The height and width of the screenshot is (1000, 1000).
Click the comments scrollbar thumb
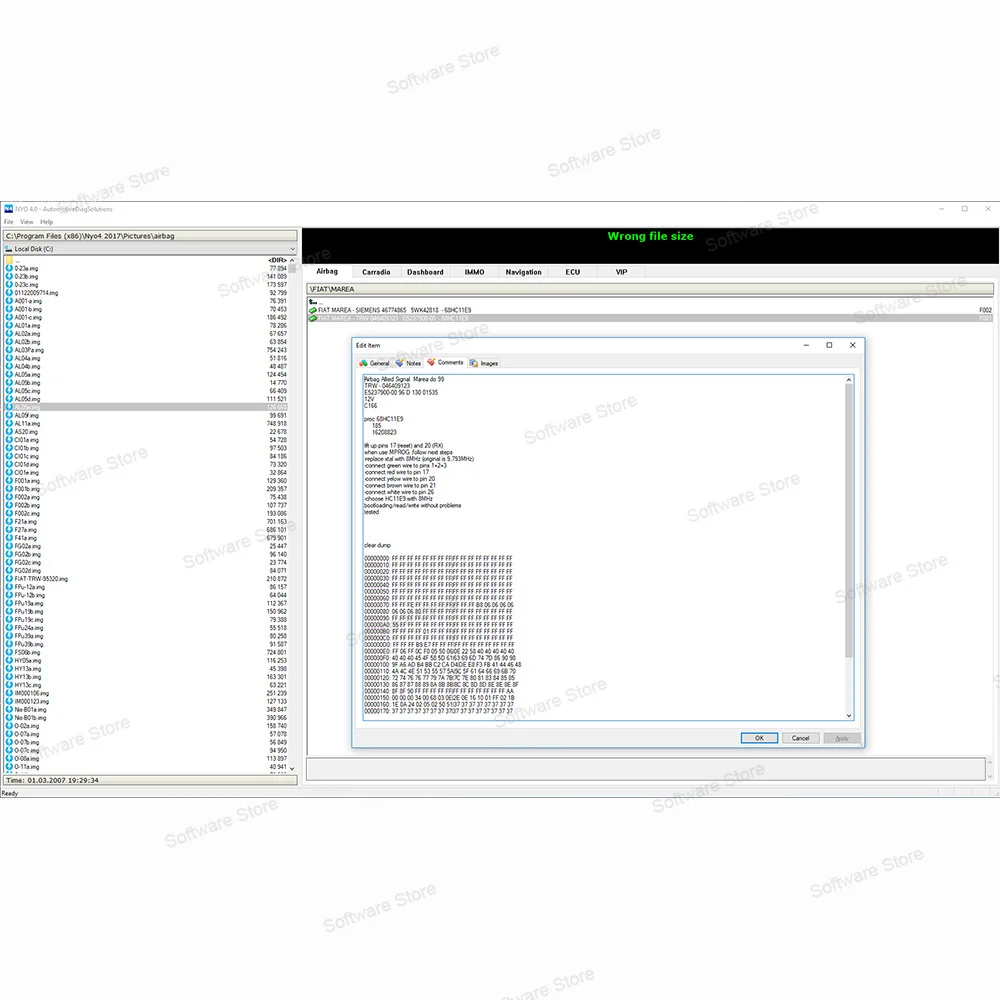pyautogui.click(x=849, y=520)
